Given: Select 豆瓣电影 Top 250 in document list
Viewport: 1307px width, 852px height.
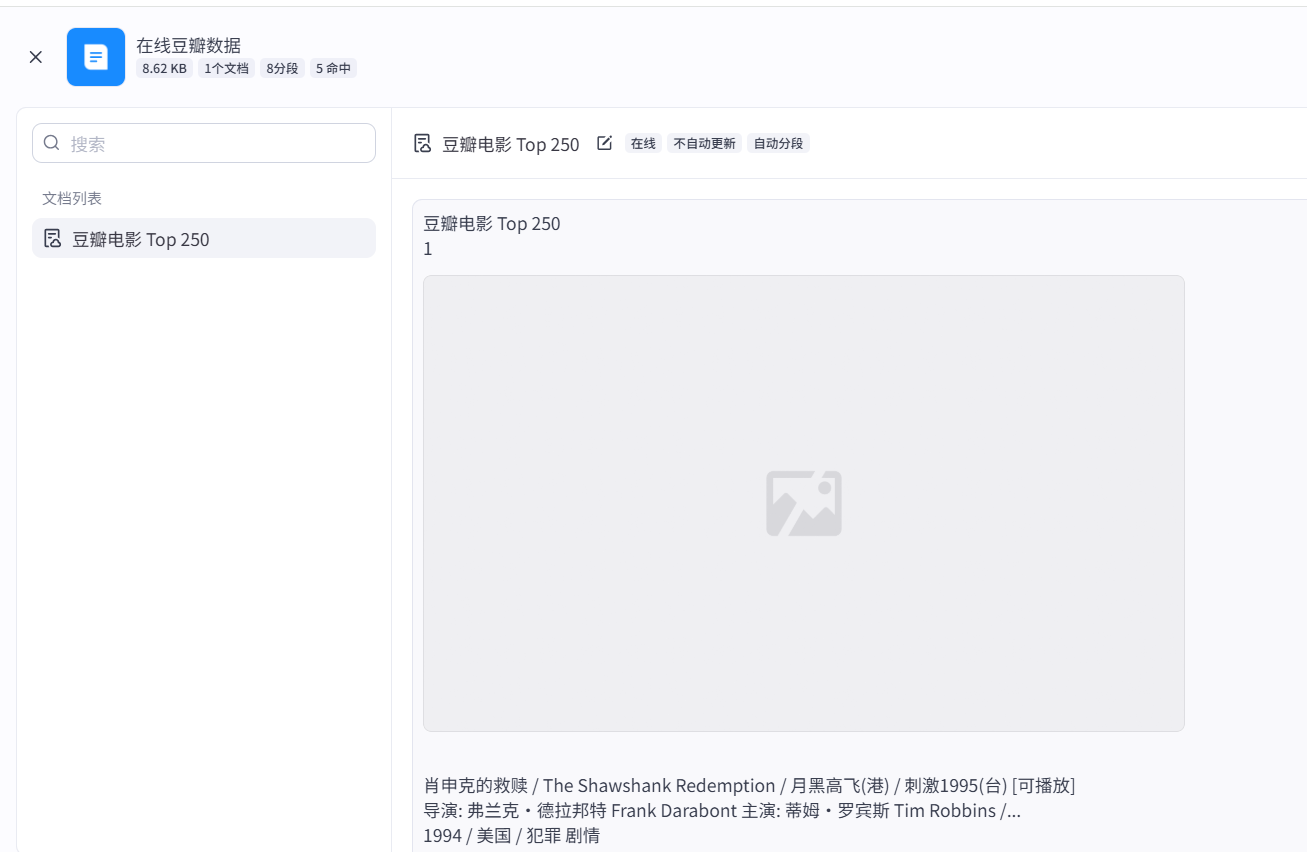Looking at the screenshot, I should [204, 238].
